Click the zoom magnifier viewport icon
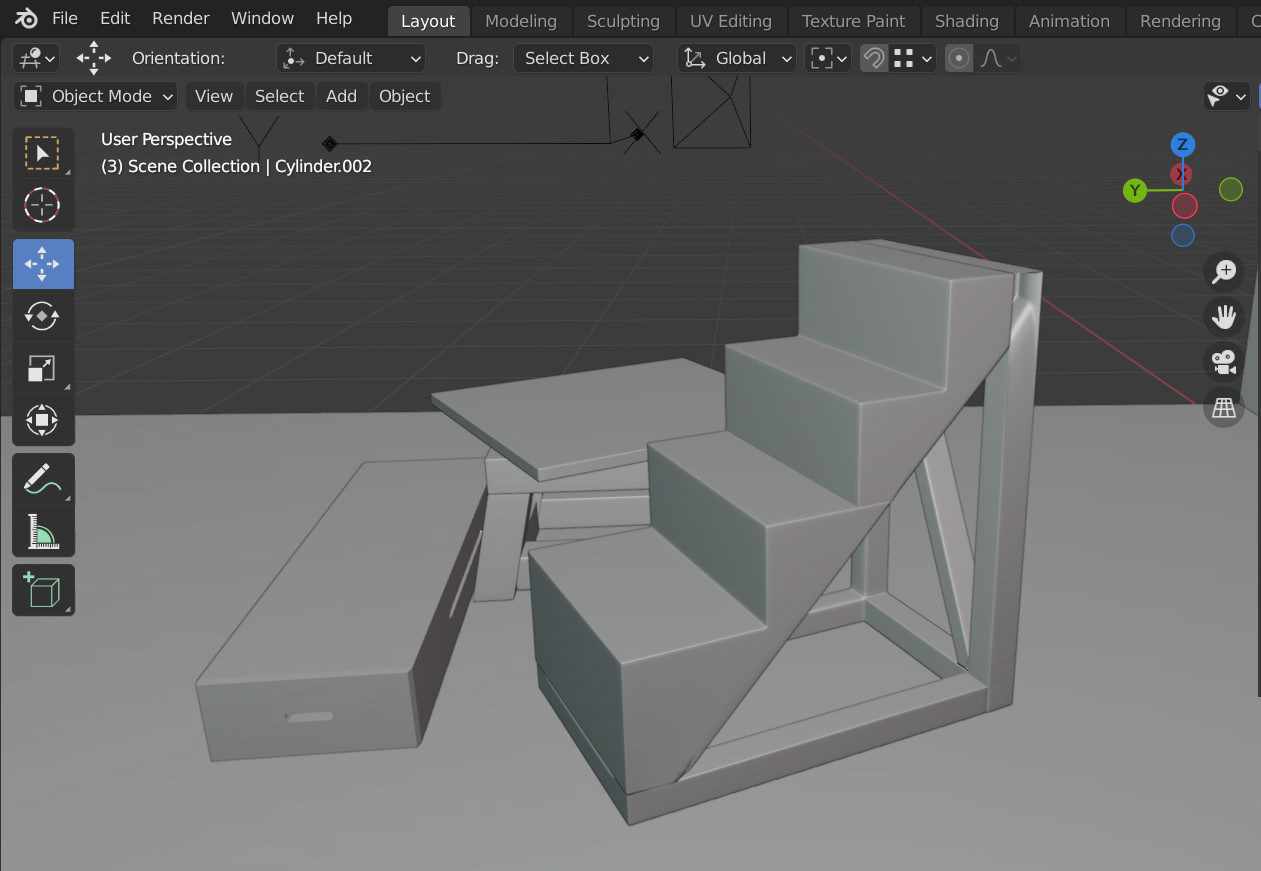Viewport: 1261px width, 871px height. [1224, 271]
